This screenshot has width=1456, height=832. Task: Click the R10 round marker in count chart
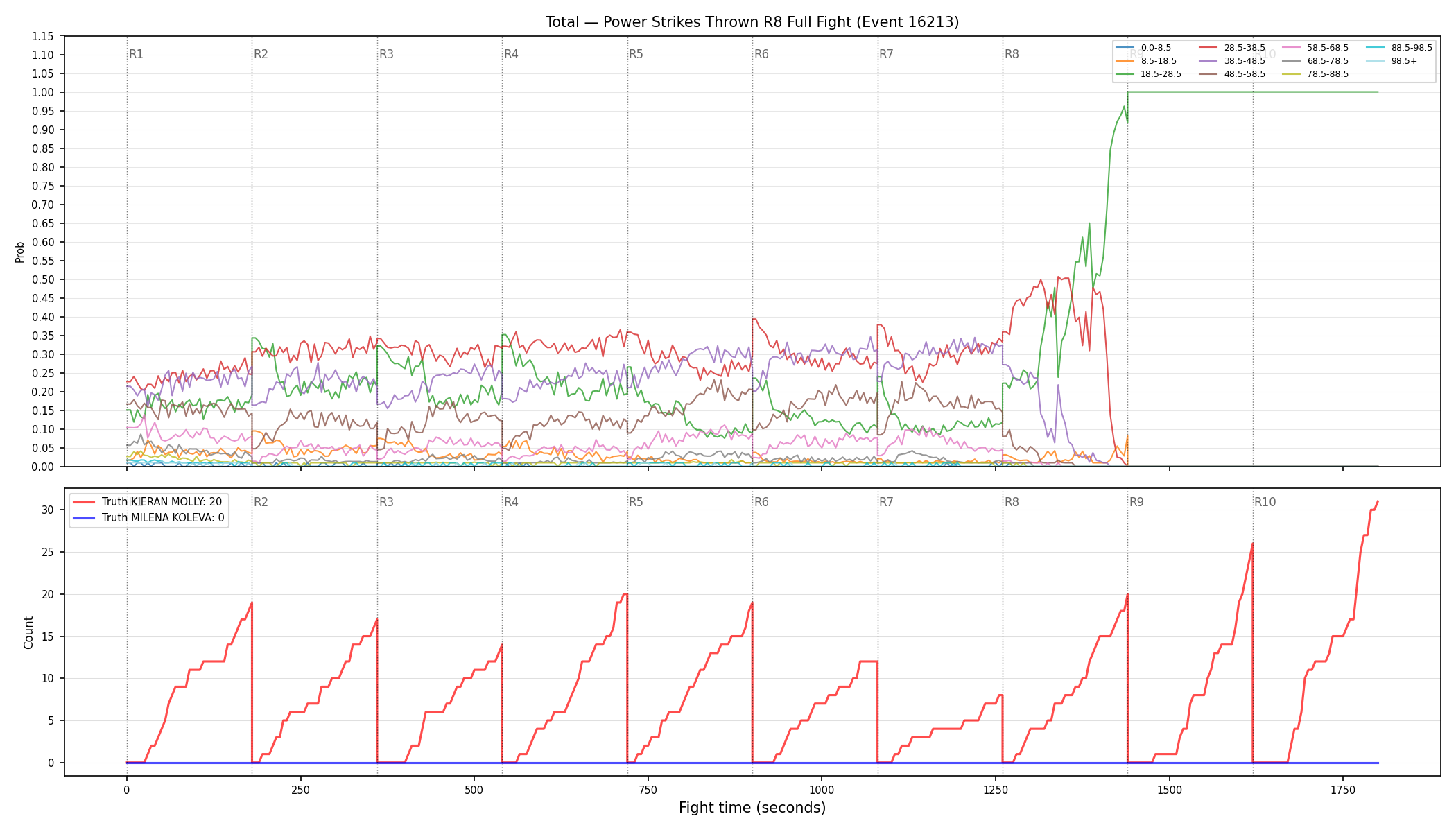pos(1265,502)
